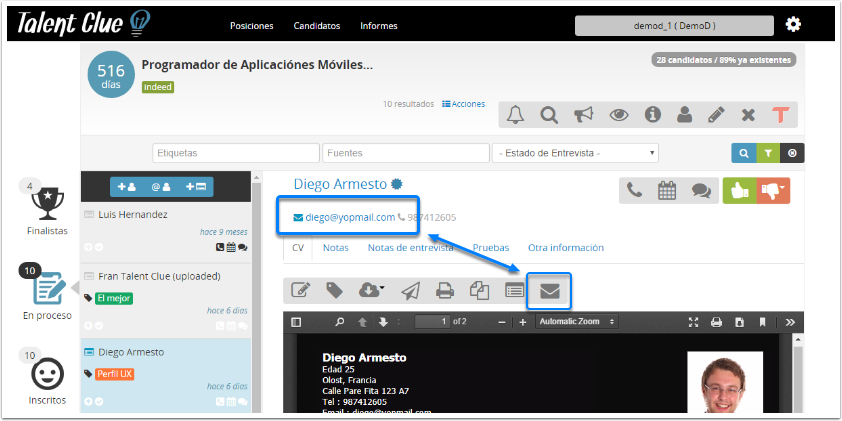Open the Automatic Zoom dropdown

tap(577, 322)
